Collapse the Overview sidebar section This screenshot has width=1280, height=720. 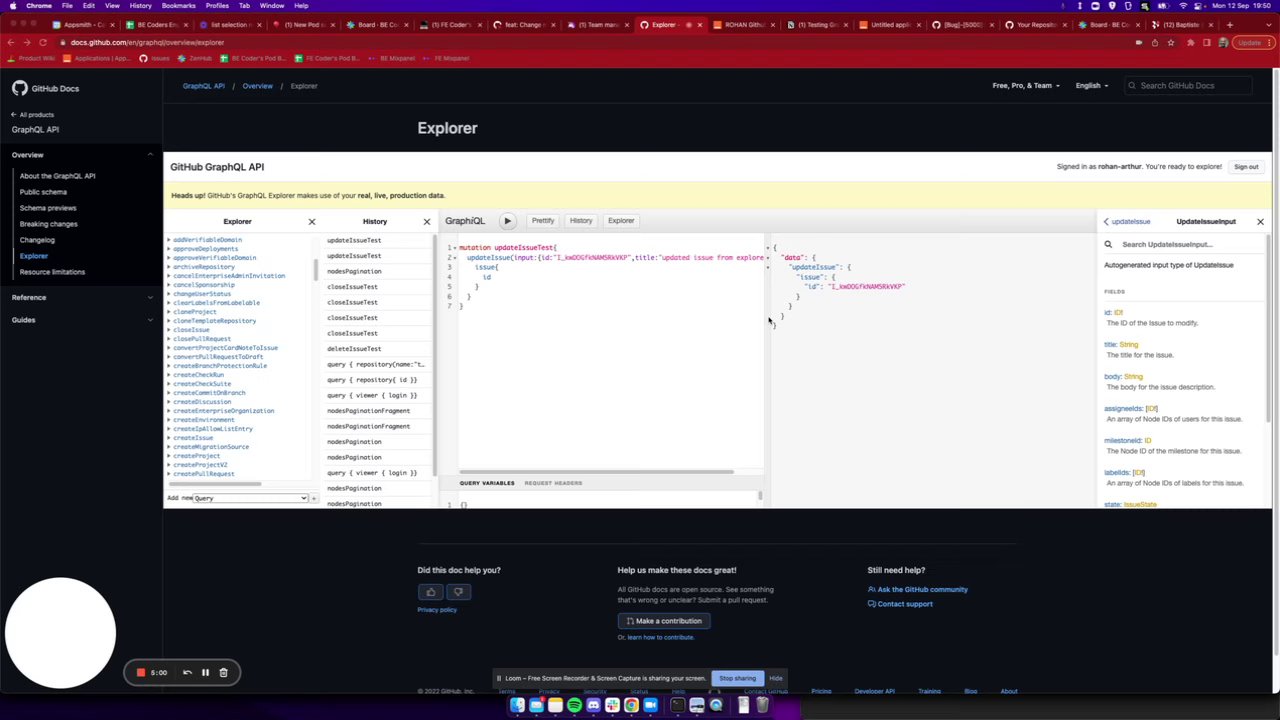point(150,155)
